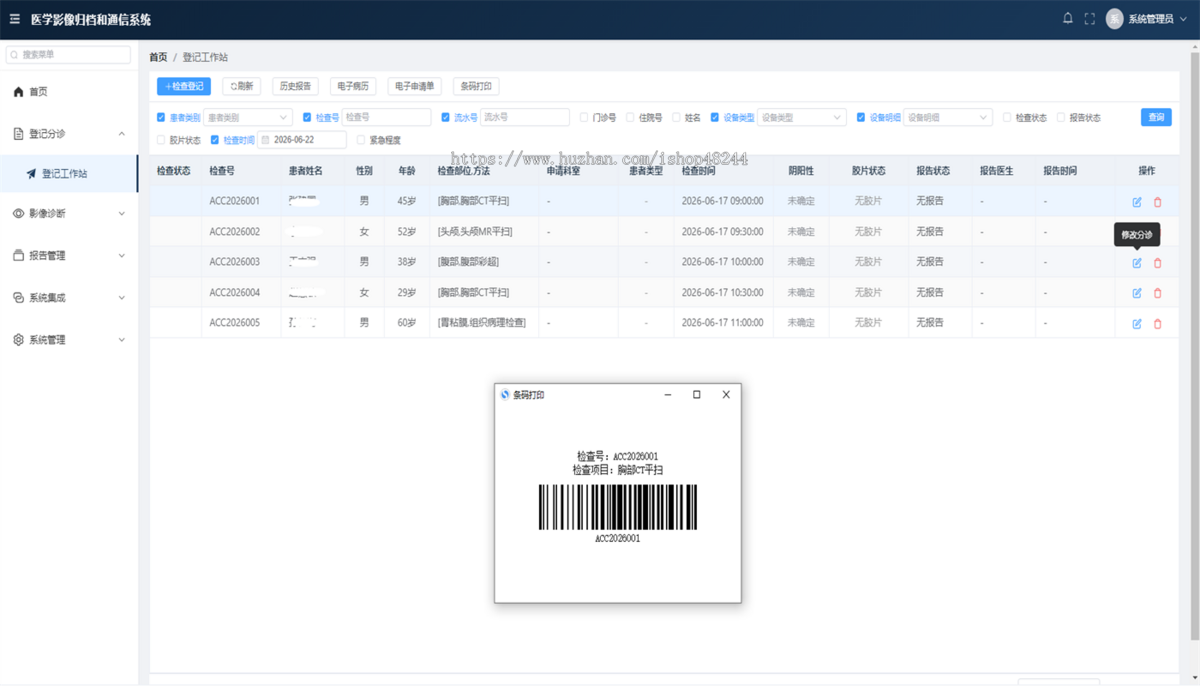Open the 设备类型 dropdown
Image resolution: width=1200 pixels, height=686 pixels.
(802, 118)
